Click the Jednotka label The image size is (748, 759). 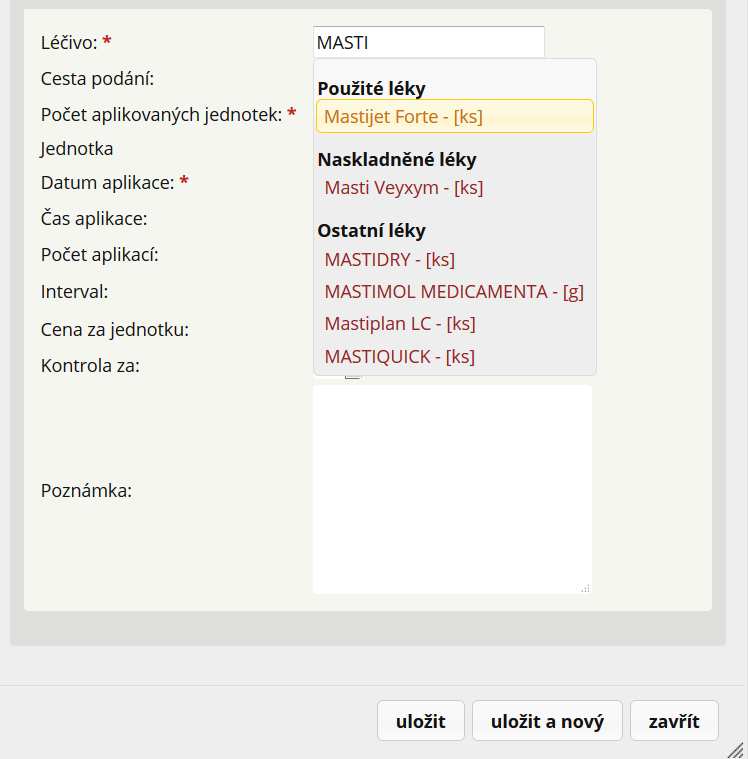77,149
